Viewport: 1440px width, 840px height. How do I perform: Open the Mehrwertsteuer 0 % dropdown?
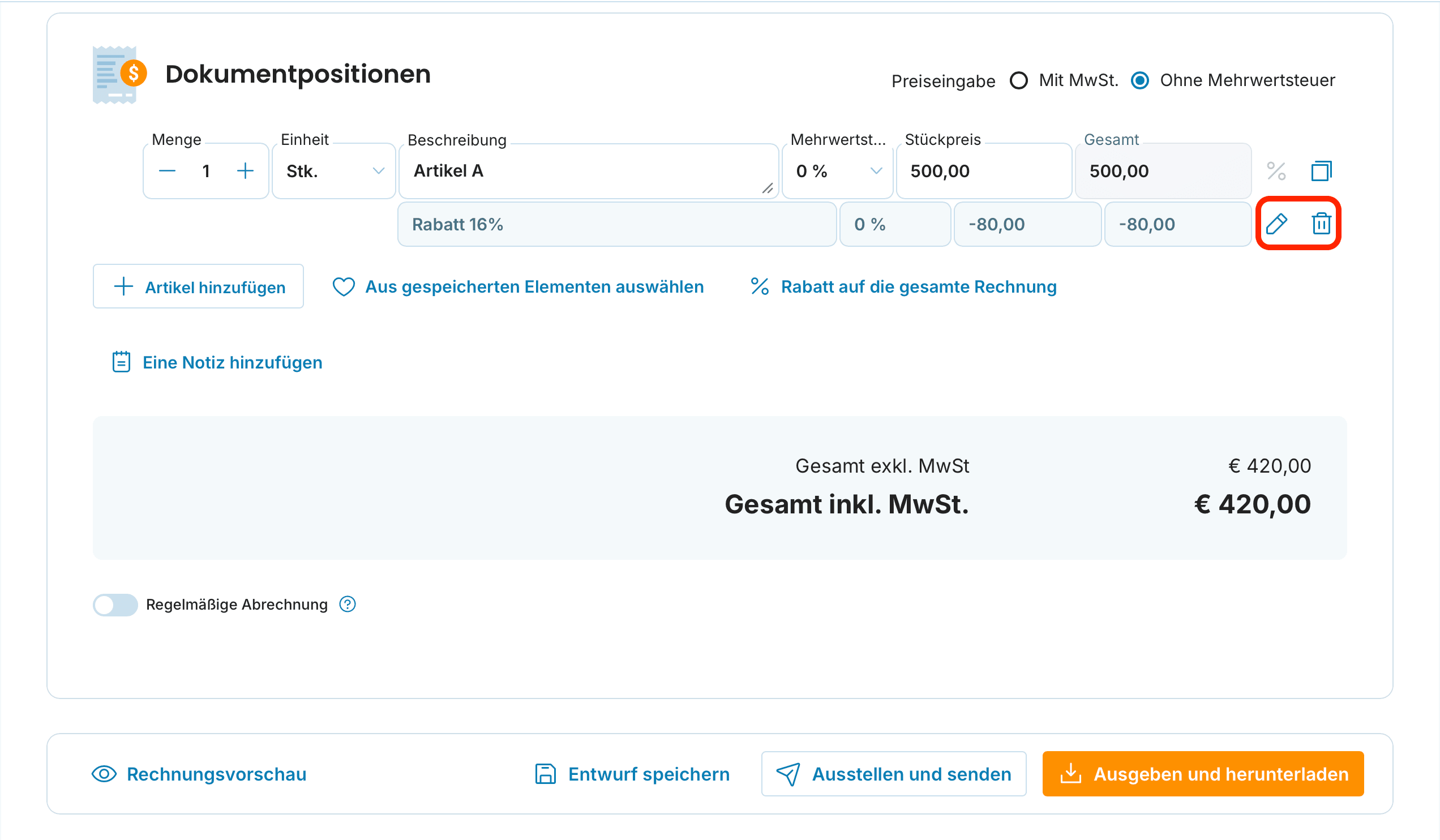coord(837,171)
